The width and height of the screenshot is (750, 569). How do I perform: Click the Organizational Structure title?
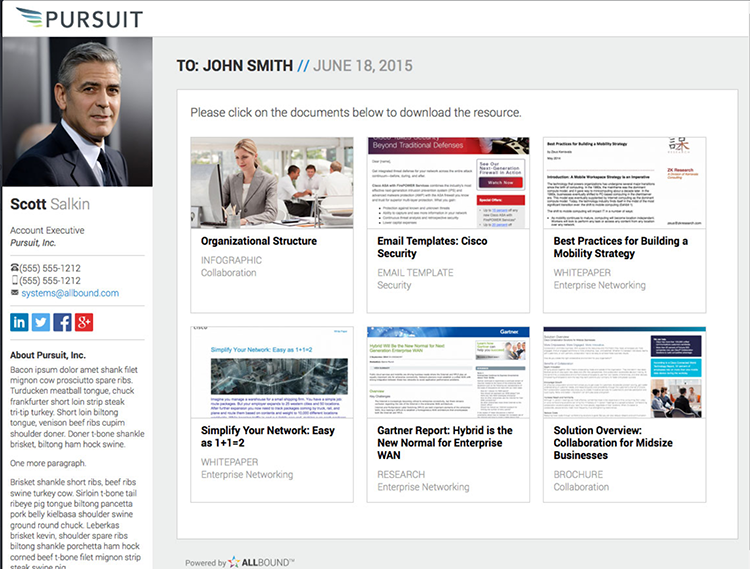coord(259,241)
